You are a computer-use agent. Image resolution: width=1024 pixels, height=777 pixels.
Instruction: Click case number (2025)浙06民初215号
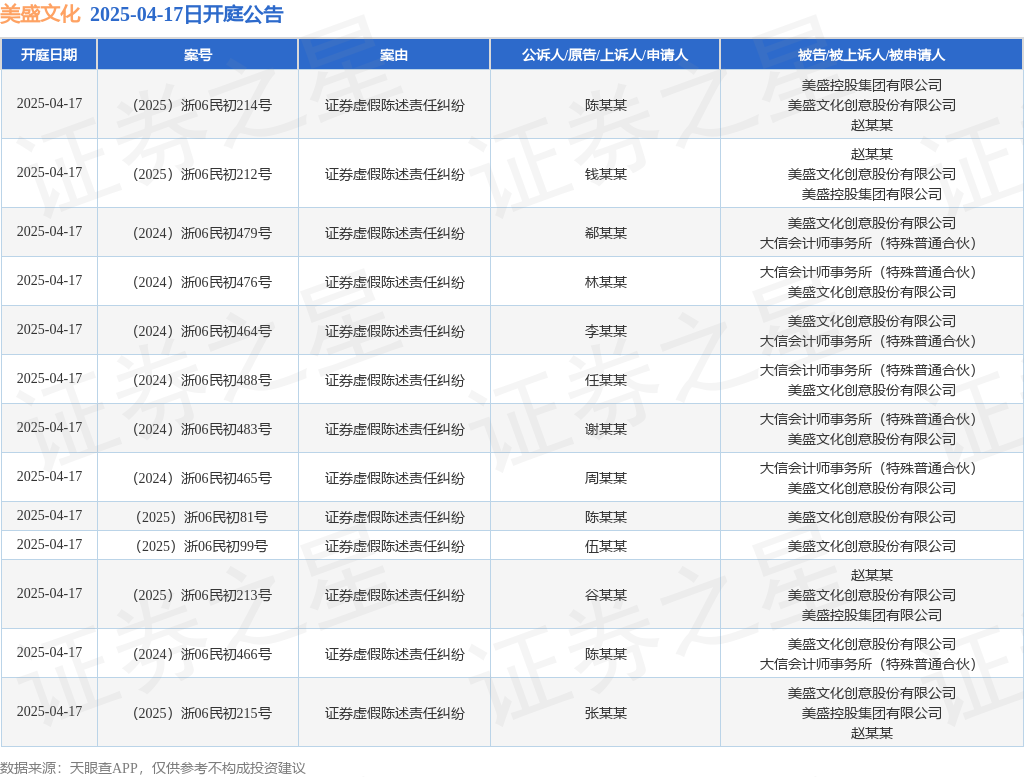(202, 713)
